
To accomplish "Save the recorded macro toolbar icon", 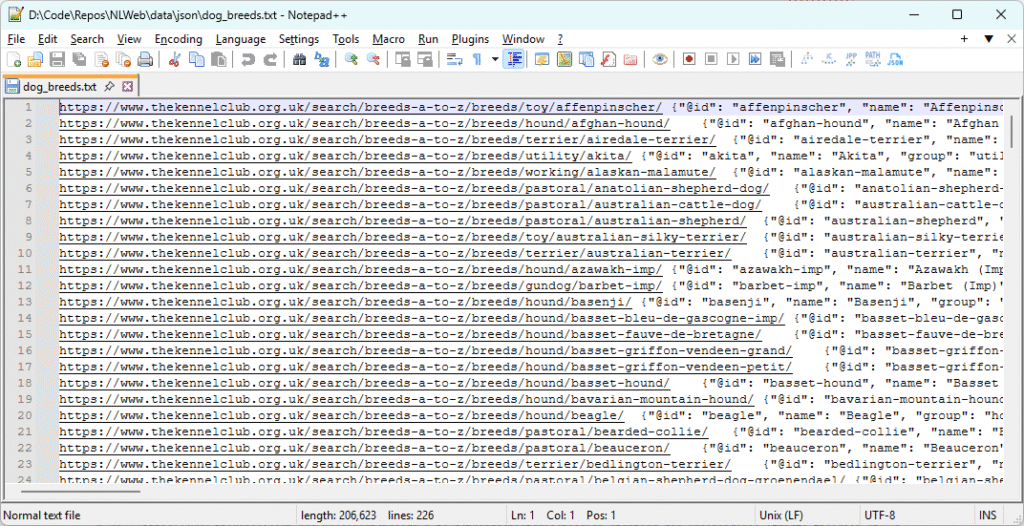I will pyautogui.click(x=777, y=60).
